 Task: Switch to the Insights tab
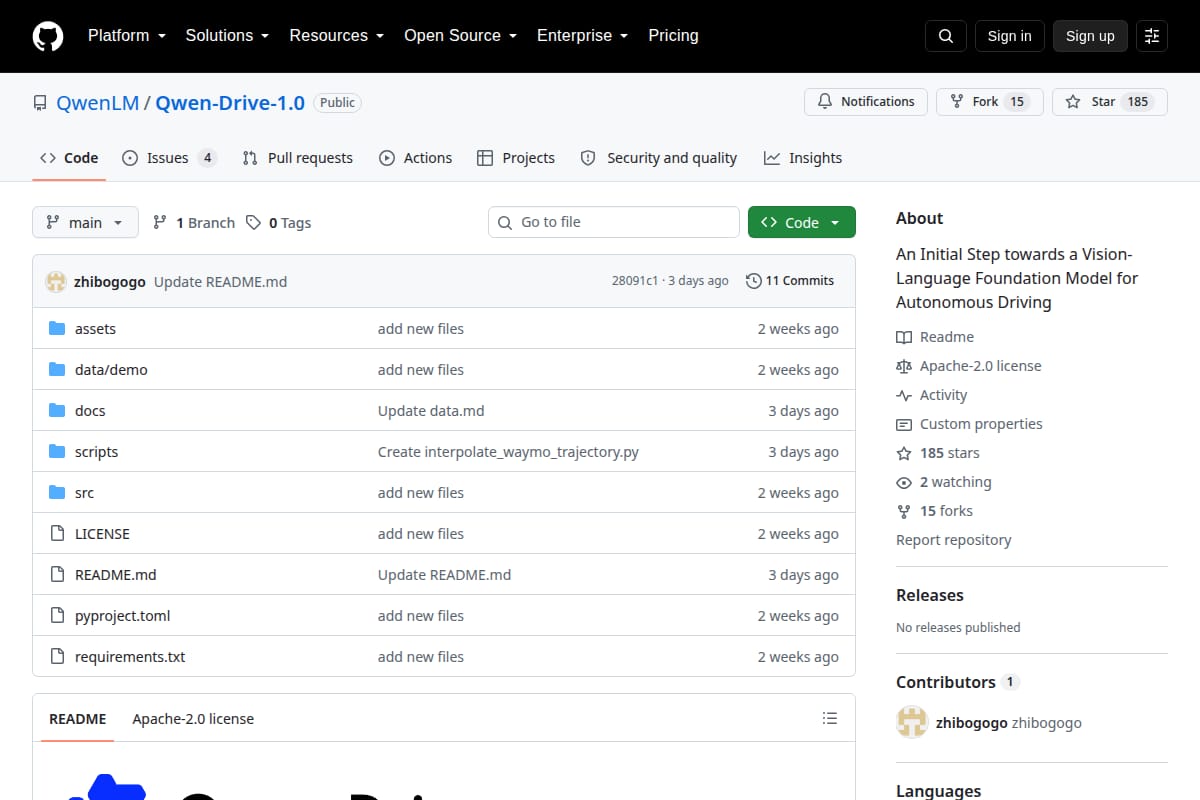tap(803, 158)
